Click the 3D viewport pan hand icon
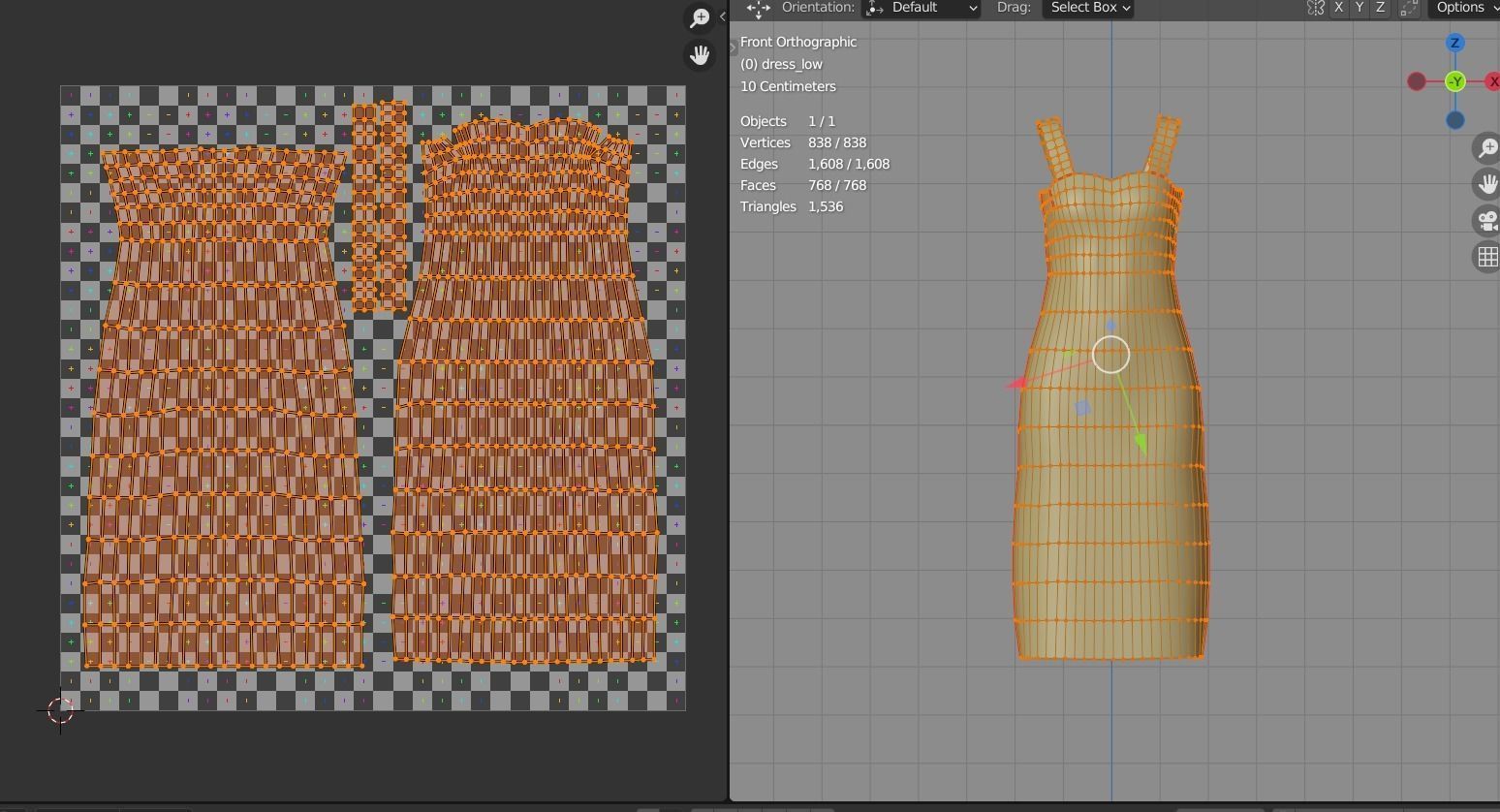The image size is (1500, 812). pos(1487,184)
